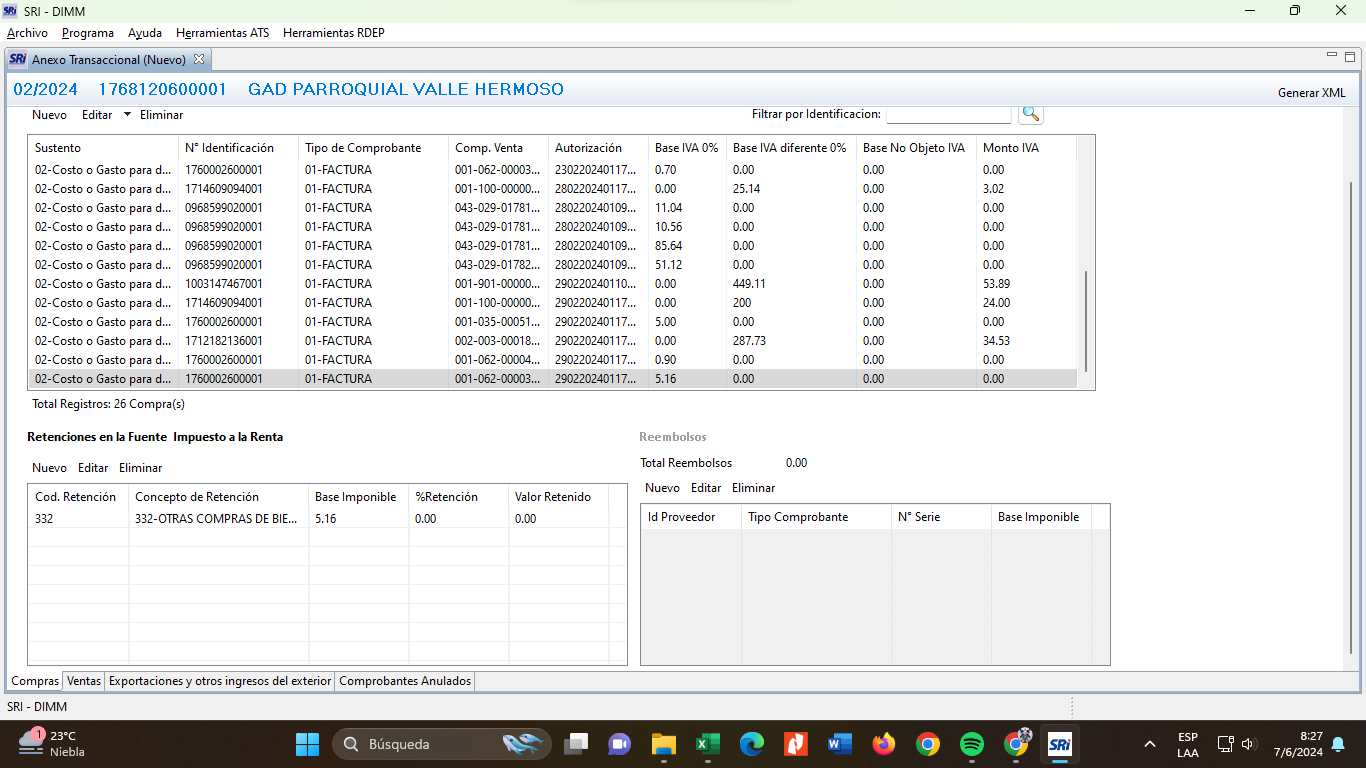
Task: Click Nuevo under Retenciones en la Fuente
Action: tap(49, 468)
